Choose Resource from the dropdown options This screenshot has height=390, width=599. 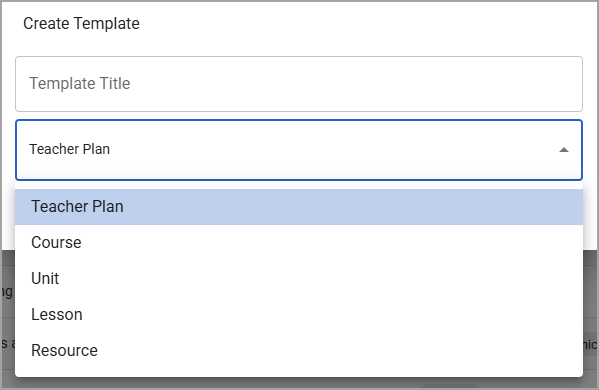[299, 350]
